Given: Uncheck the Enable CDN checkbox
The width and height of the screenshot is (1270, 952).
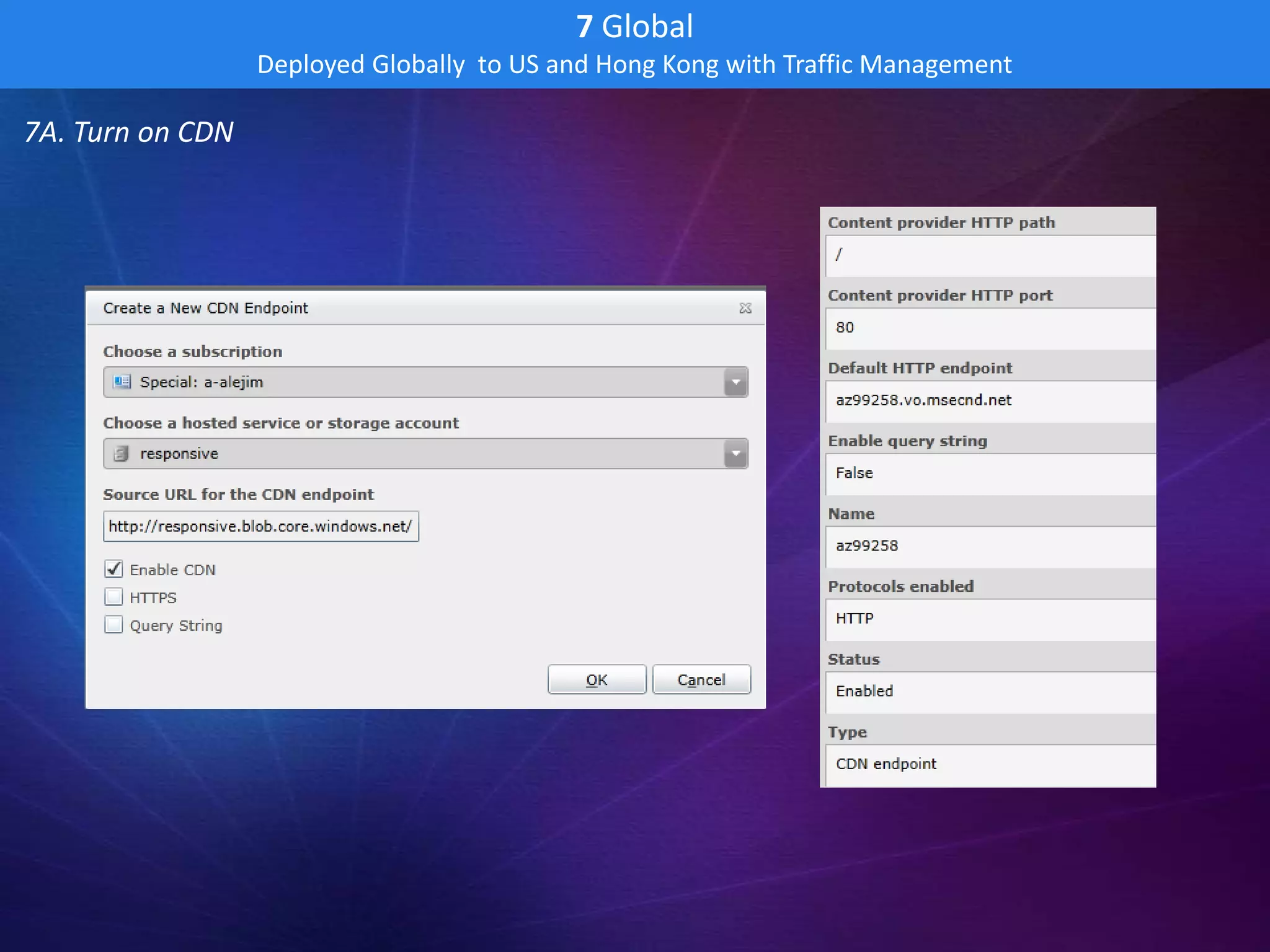Looking at the screenshot, I should pyautogui.click(x=114, y=569).
